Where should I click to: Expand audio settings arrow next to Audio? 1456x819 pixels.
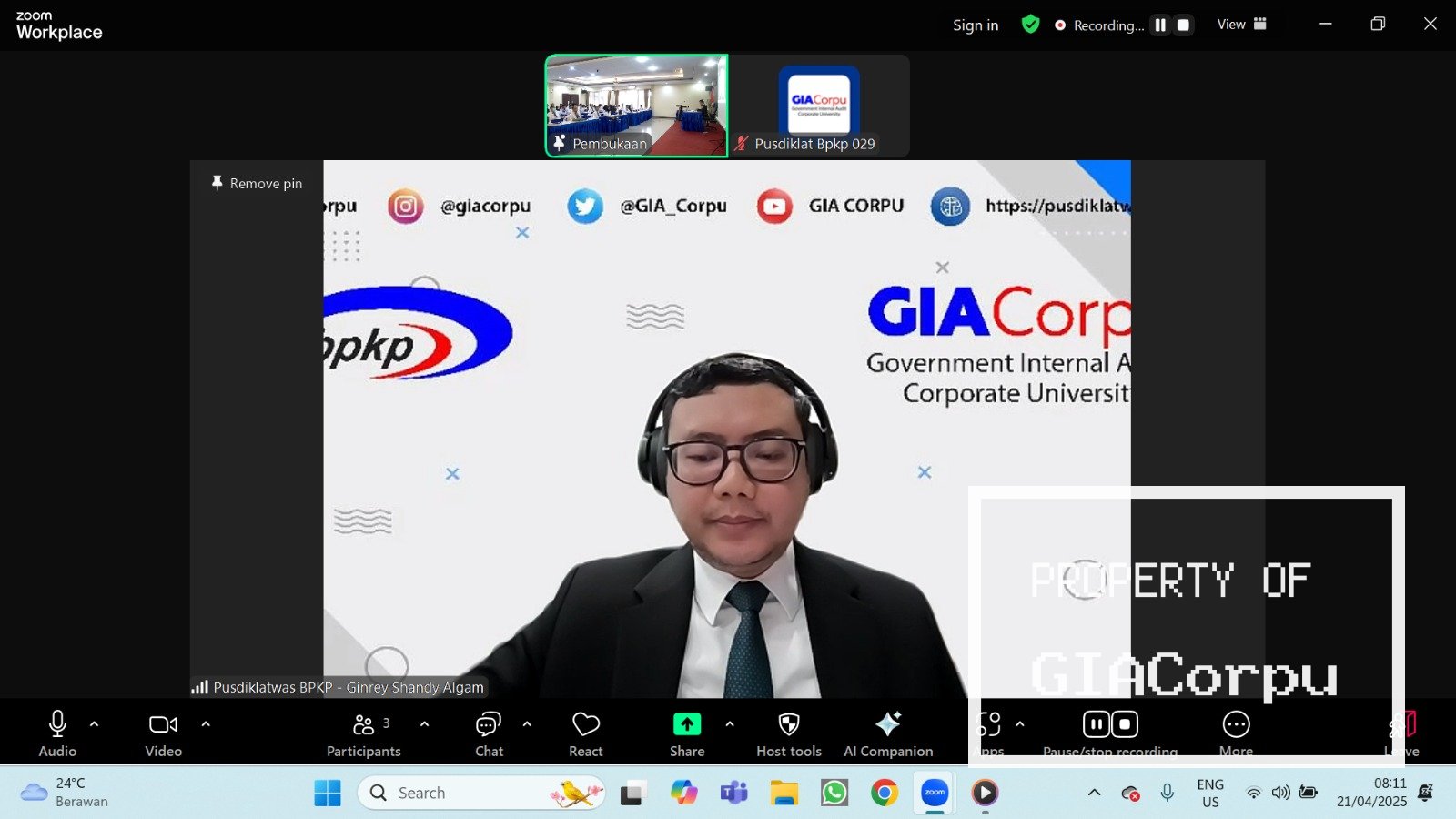pos(94,724)
